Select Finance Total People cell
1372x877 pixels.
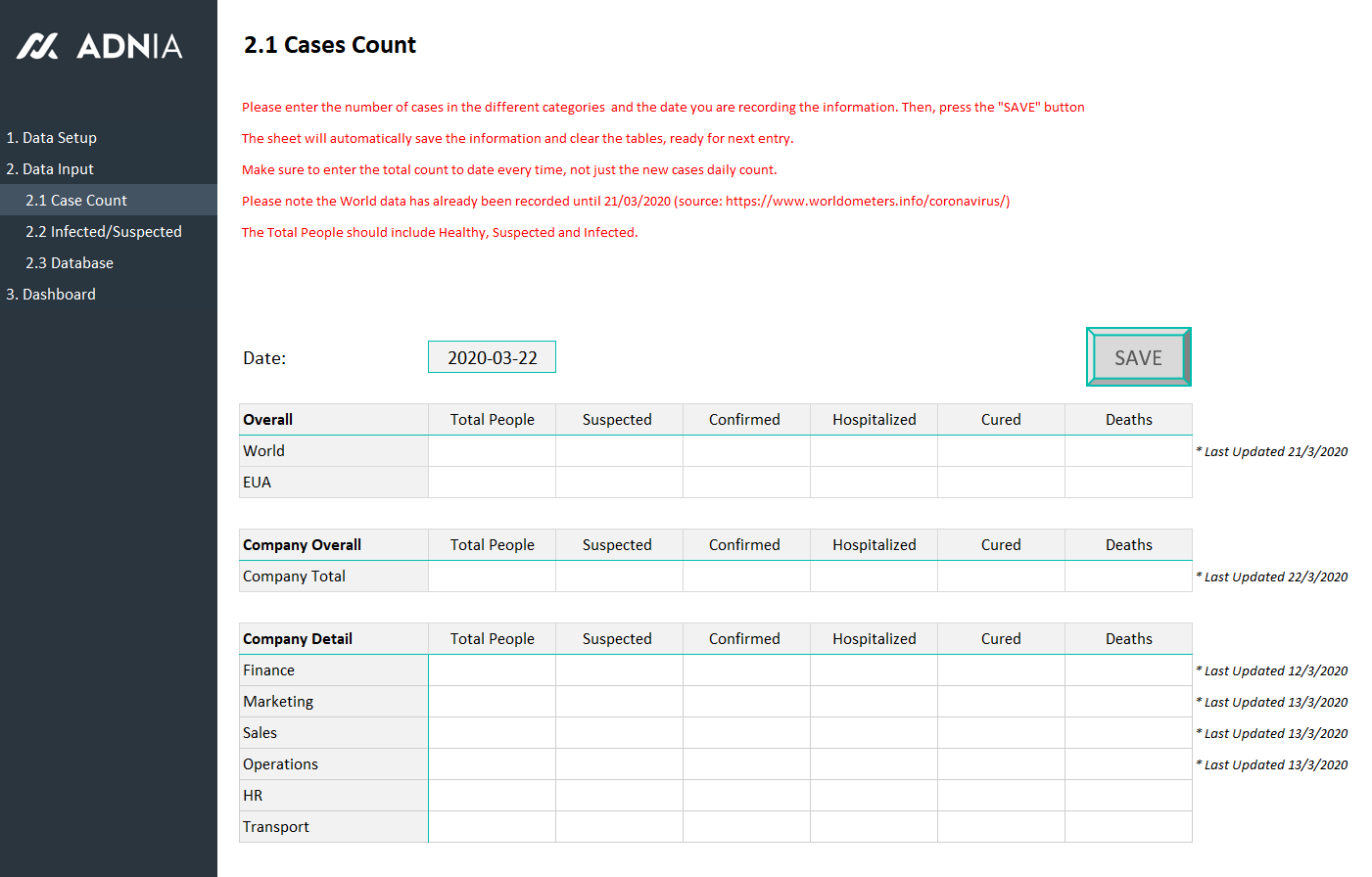pyautogui.click(x=492, y=670)
